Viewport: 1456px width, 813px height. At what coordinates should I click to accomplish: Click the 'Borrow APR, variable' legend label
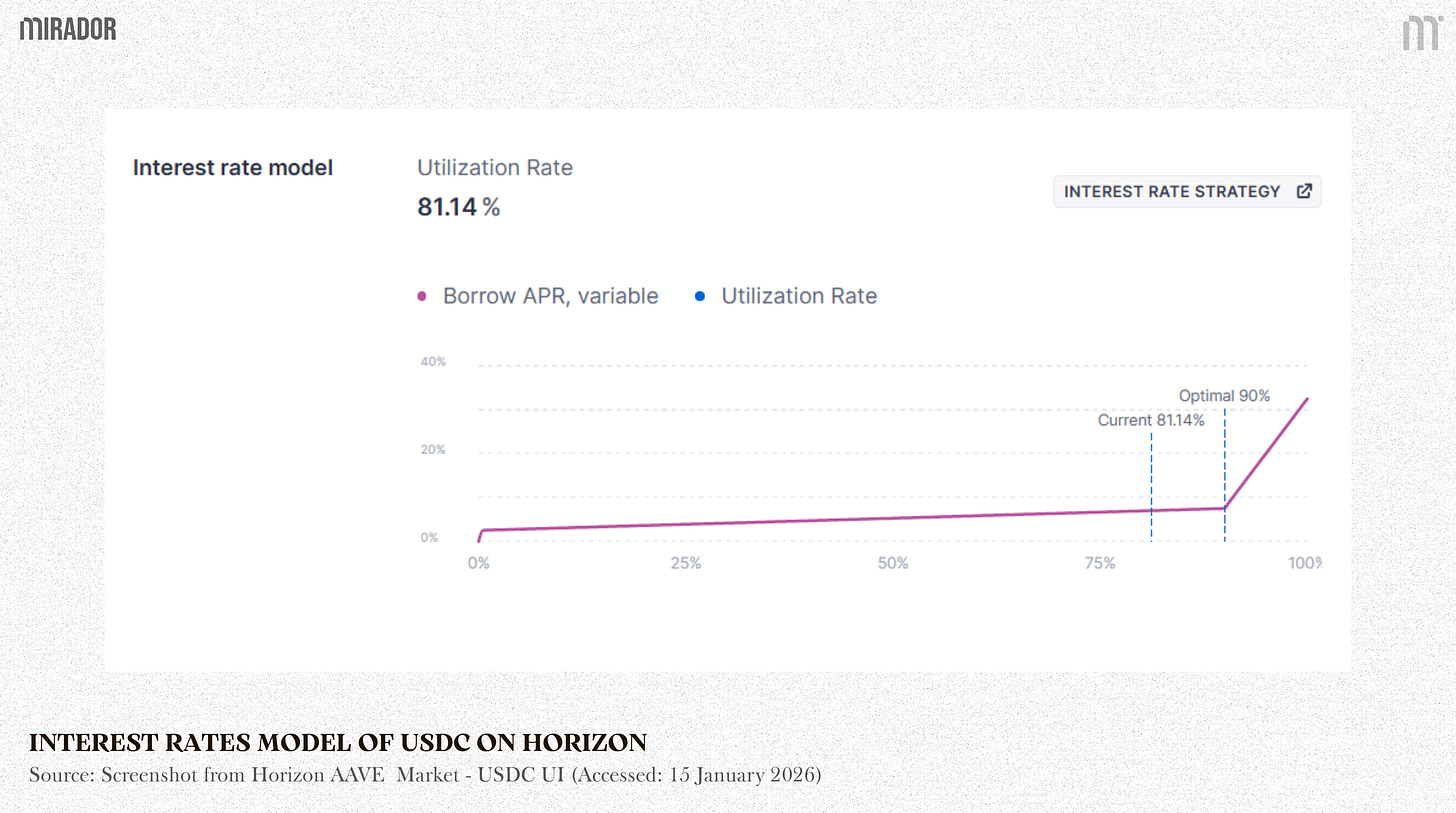[551, 296]
